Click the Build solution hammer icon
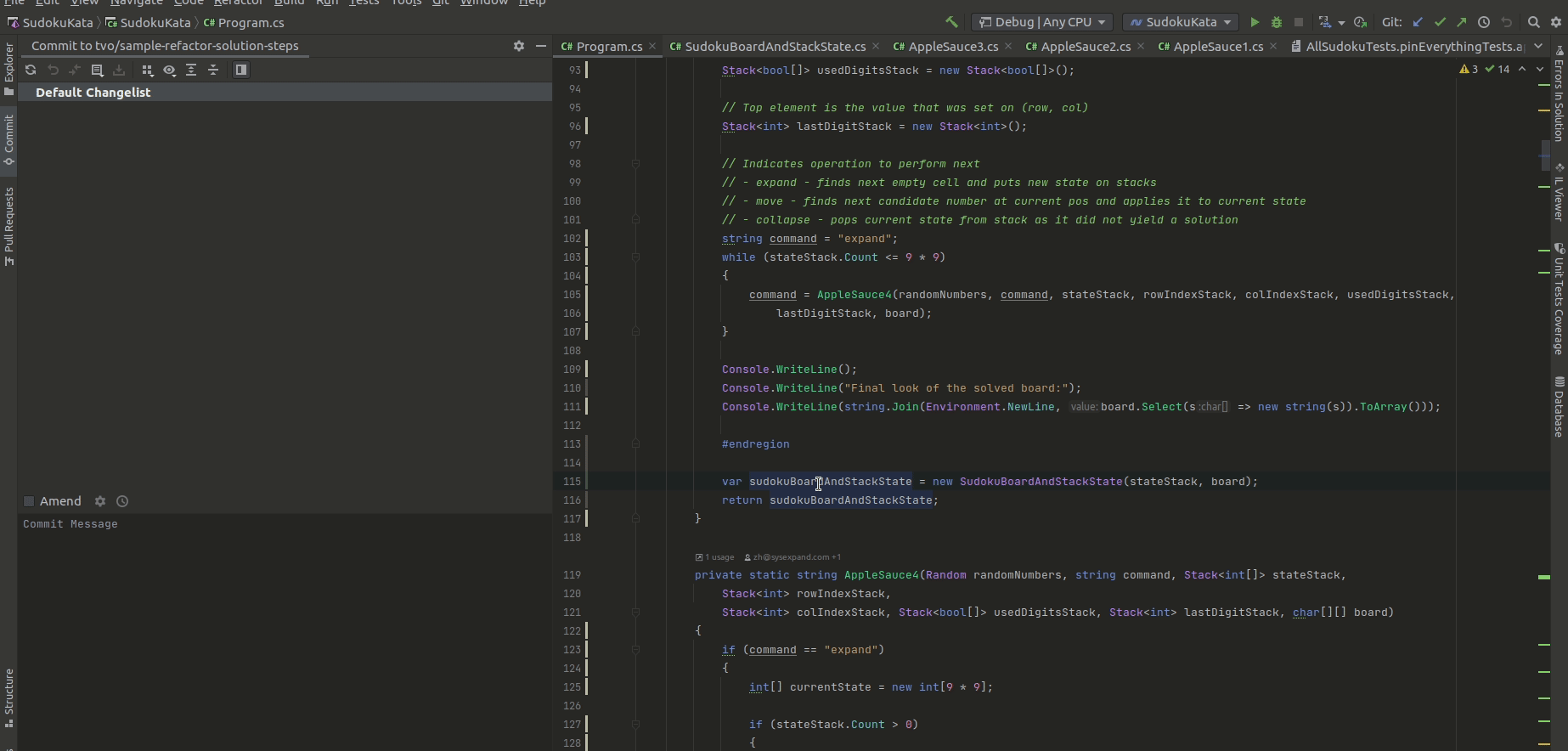Image resolution: width=1568 pixels, height=751 pixels. (951, 22)
